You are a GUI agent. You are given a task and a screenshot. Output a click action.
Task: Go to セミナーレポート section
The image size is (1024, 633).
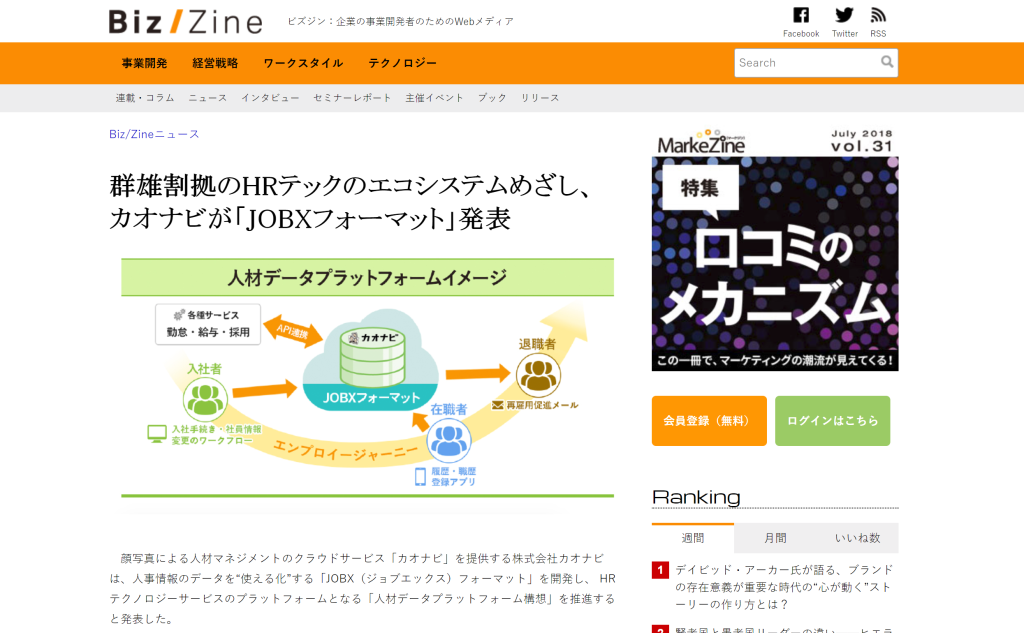pos(352,98)
